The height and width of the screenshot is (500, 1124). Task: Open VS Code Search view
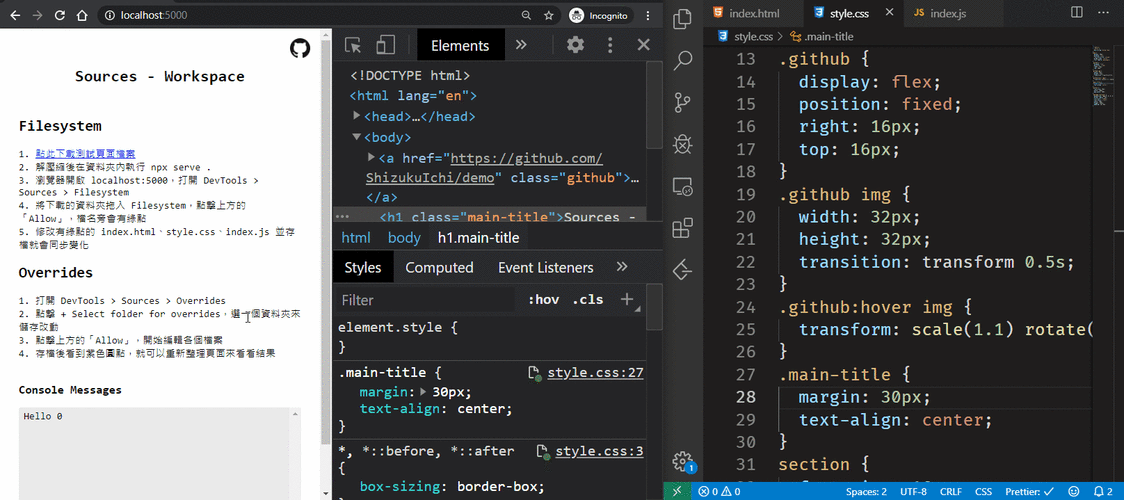click(683, 60)
